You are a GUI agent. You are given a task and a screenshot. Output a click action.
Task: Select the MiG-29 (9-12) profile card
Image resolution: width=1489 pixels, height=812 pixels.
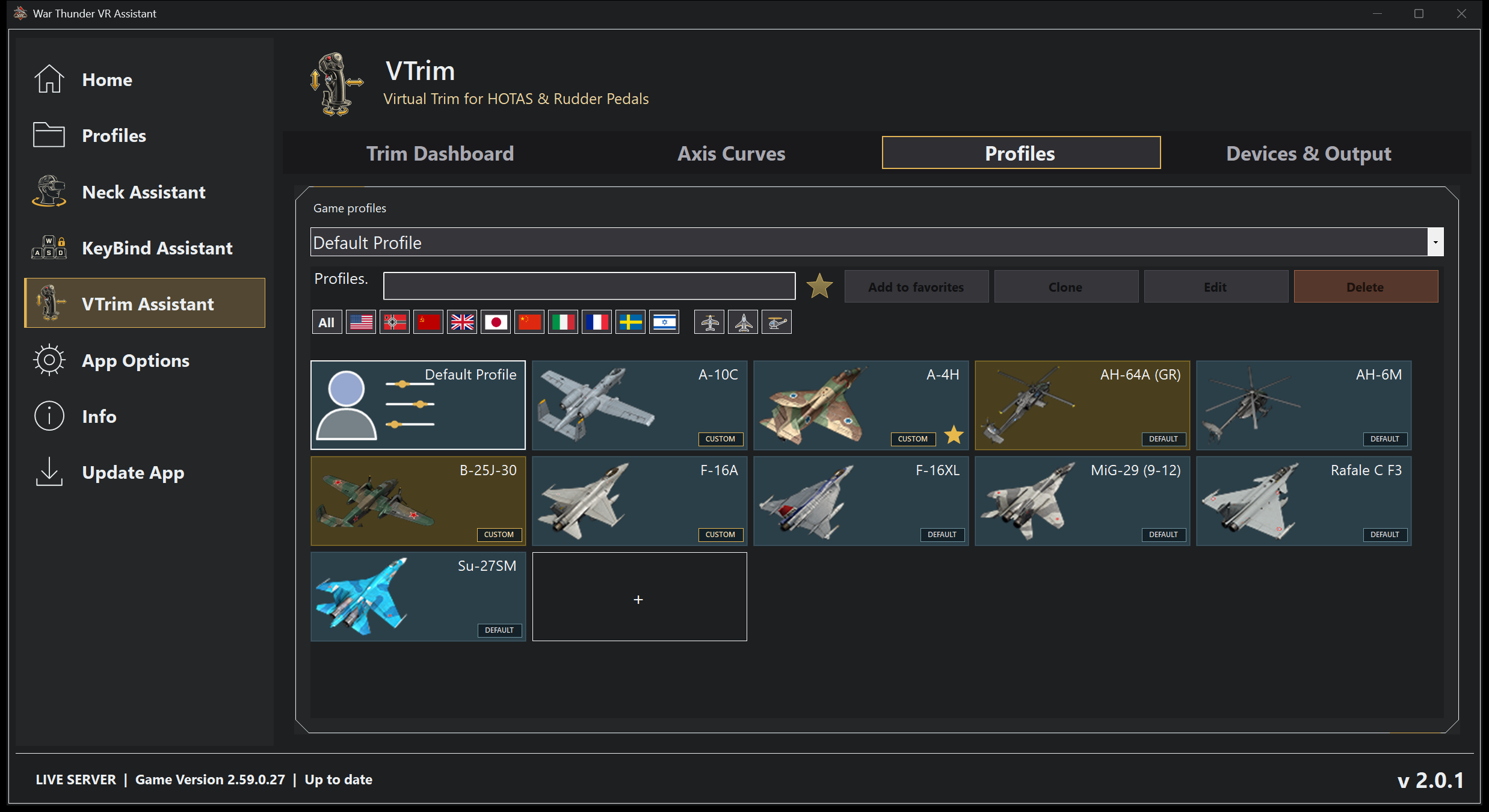[x=1082, y=500]
